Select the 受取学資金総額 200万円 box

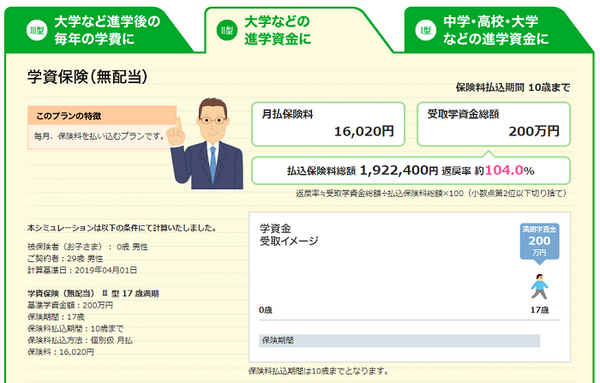point(494,124)
